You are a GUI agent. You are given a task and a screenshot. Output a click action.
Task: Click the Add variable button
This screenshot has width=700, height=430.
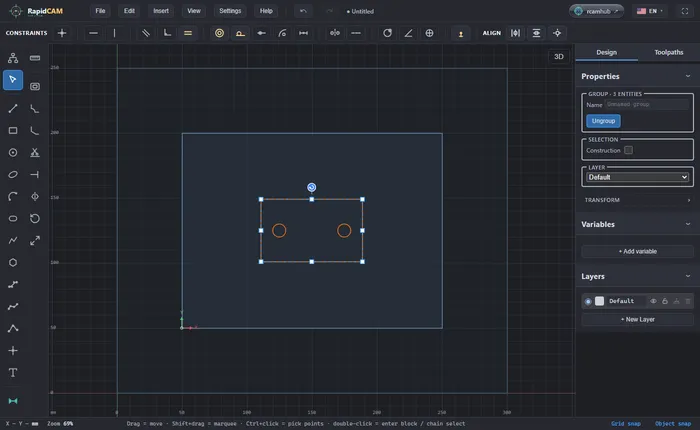point(637,251)
